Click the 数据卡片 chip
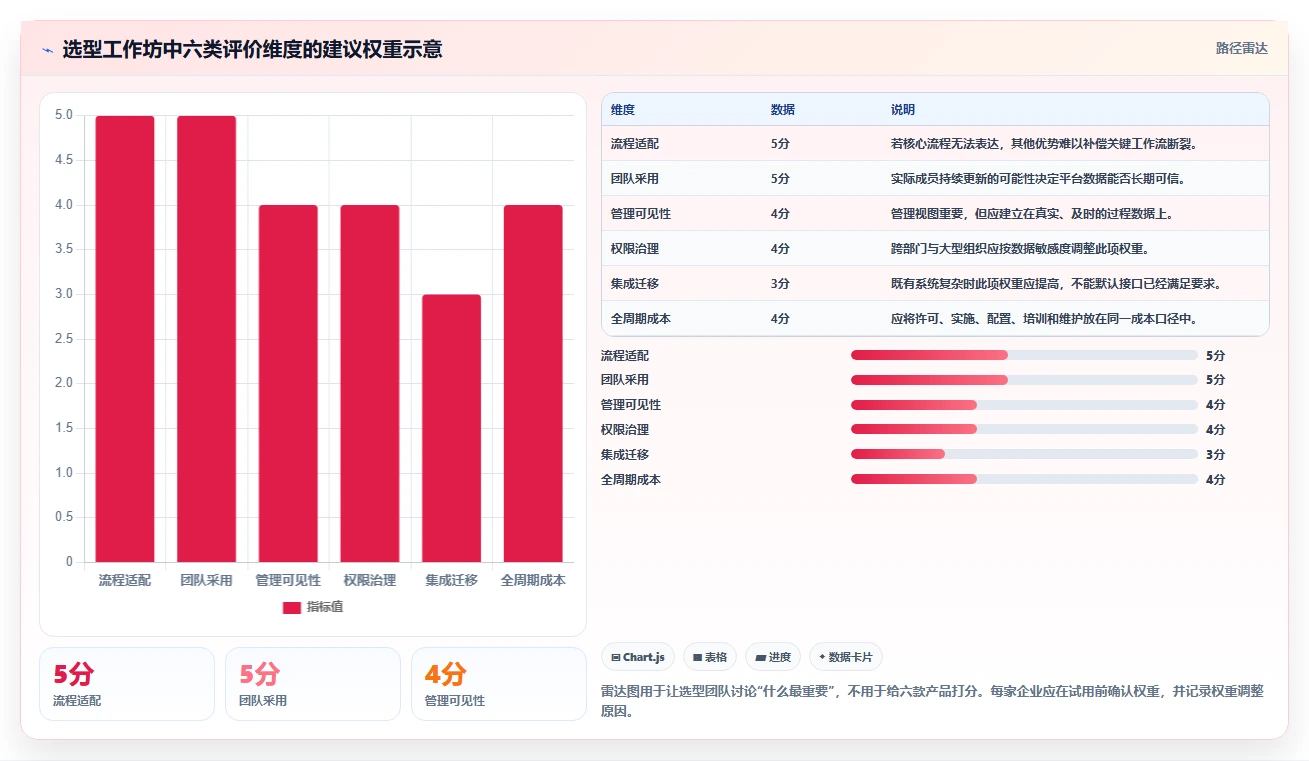Viewport: 1309px width, 761px height. pos(846,657)
